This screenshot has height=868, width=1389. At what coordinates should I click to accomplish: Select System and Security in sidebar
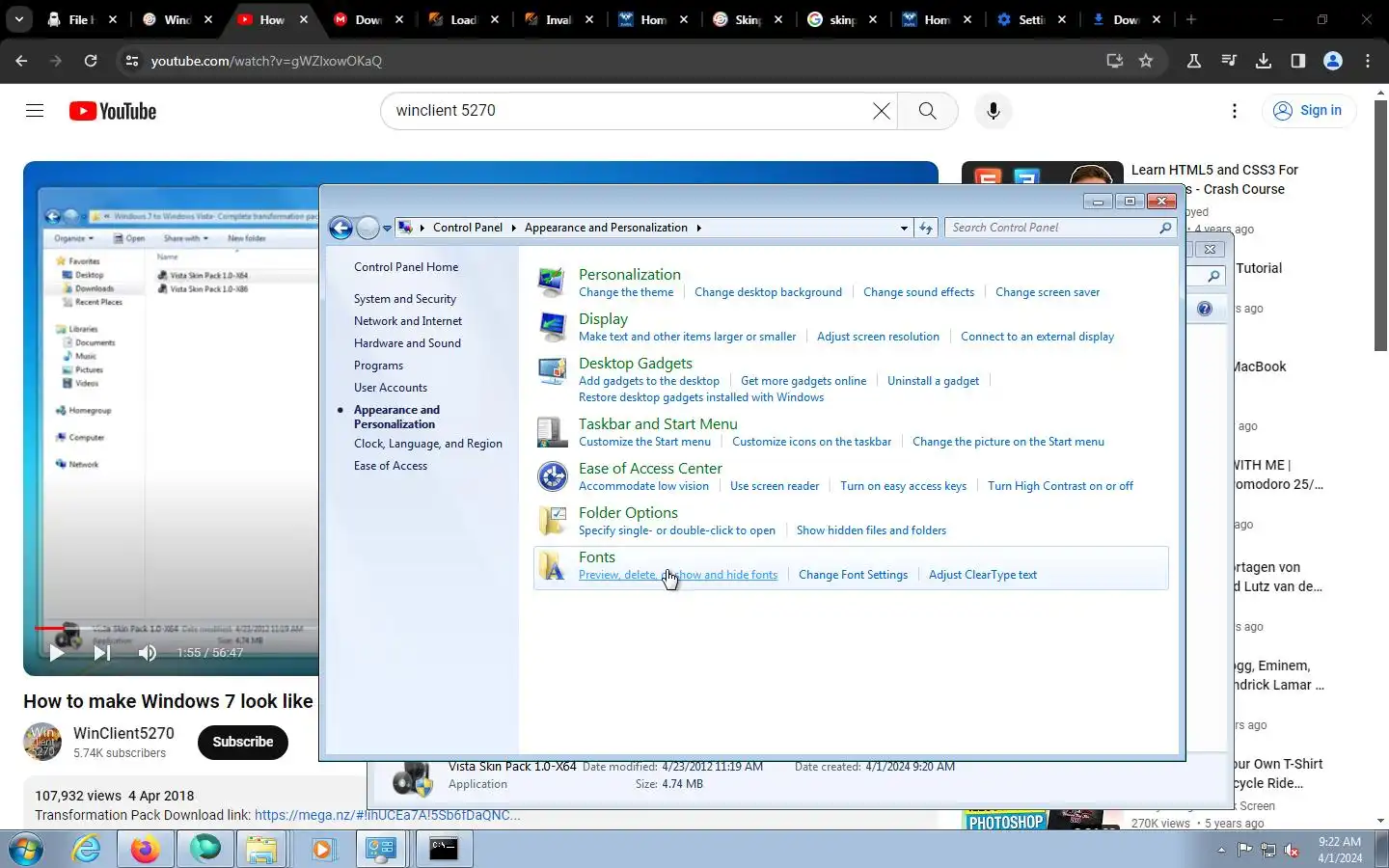pyautogui.click(x=405, y=299)
